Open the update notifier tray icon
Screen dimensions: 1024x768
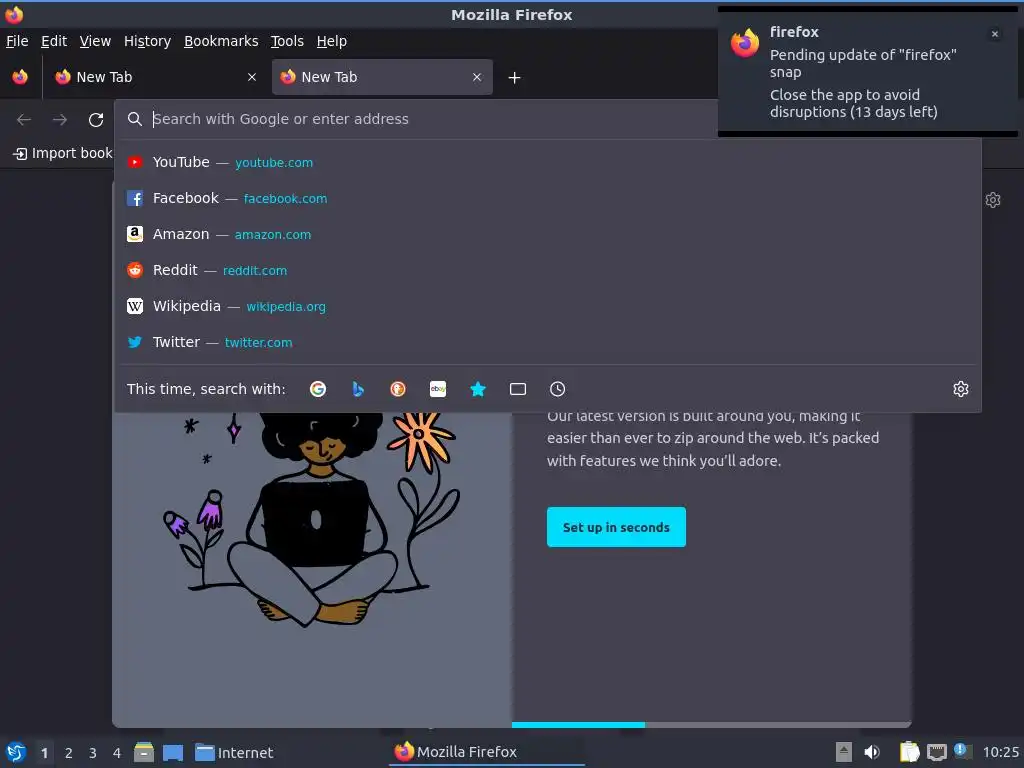(x=961, y=751)
